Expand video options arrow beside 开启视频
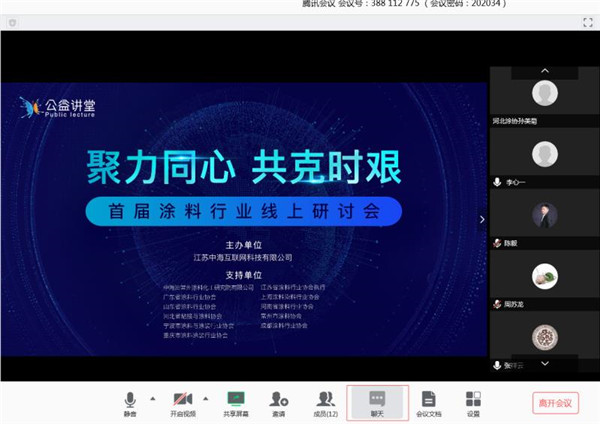 click(x=207, y=398)
